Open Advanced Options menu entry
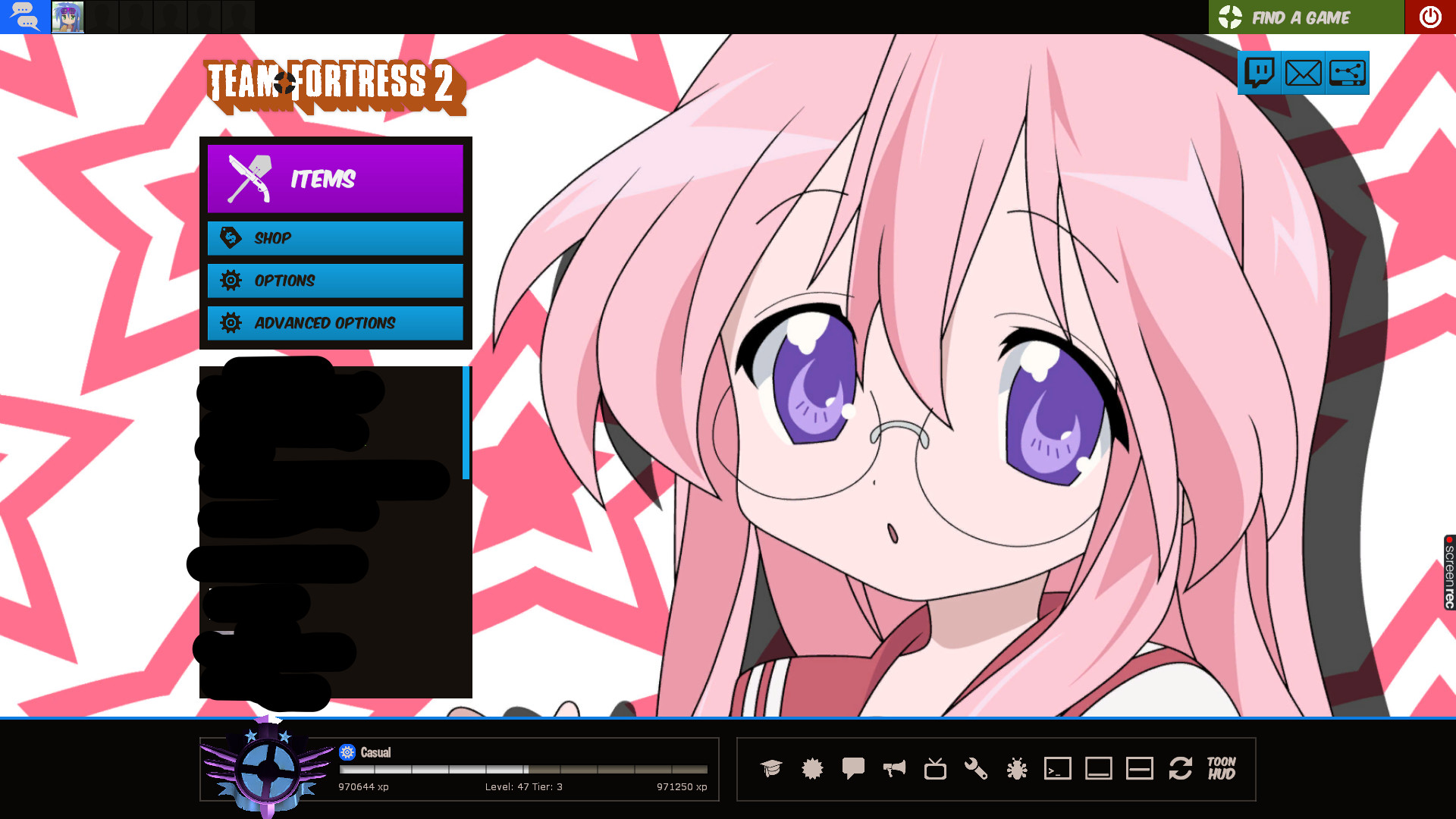Image resolution: width=1456 pixels, height=819 pixels. pos(335,323)
